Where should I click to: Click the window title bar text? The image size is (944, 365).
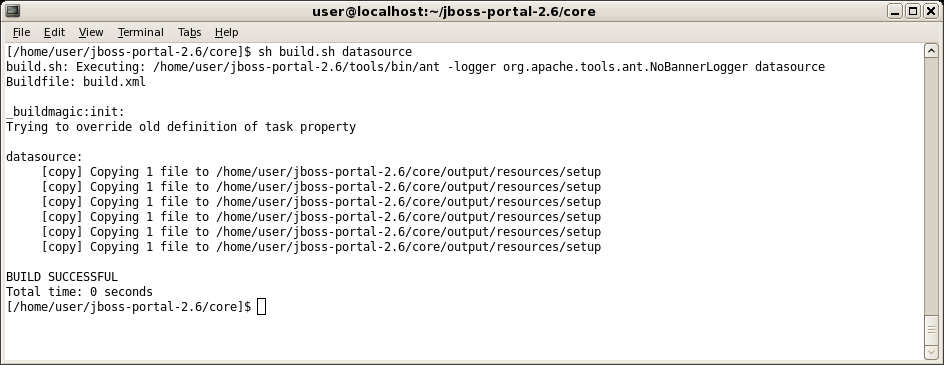454,11
